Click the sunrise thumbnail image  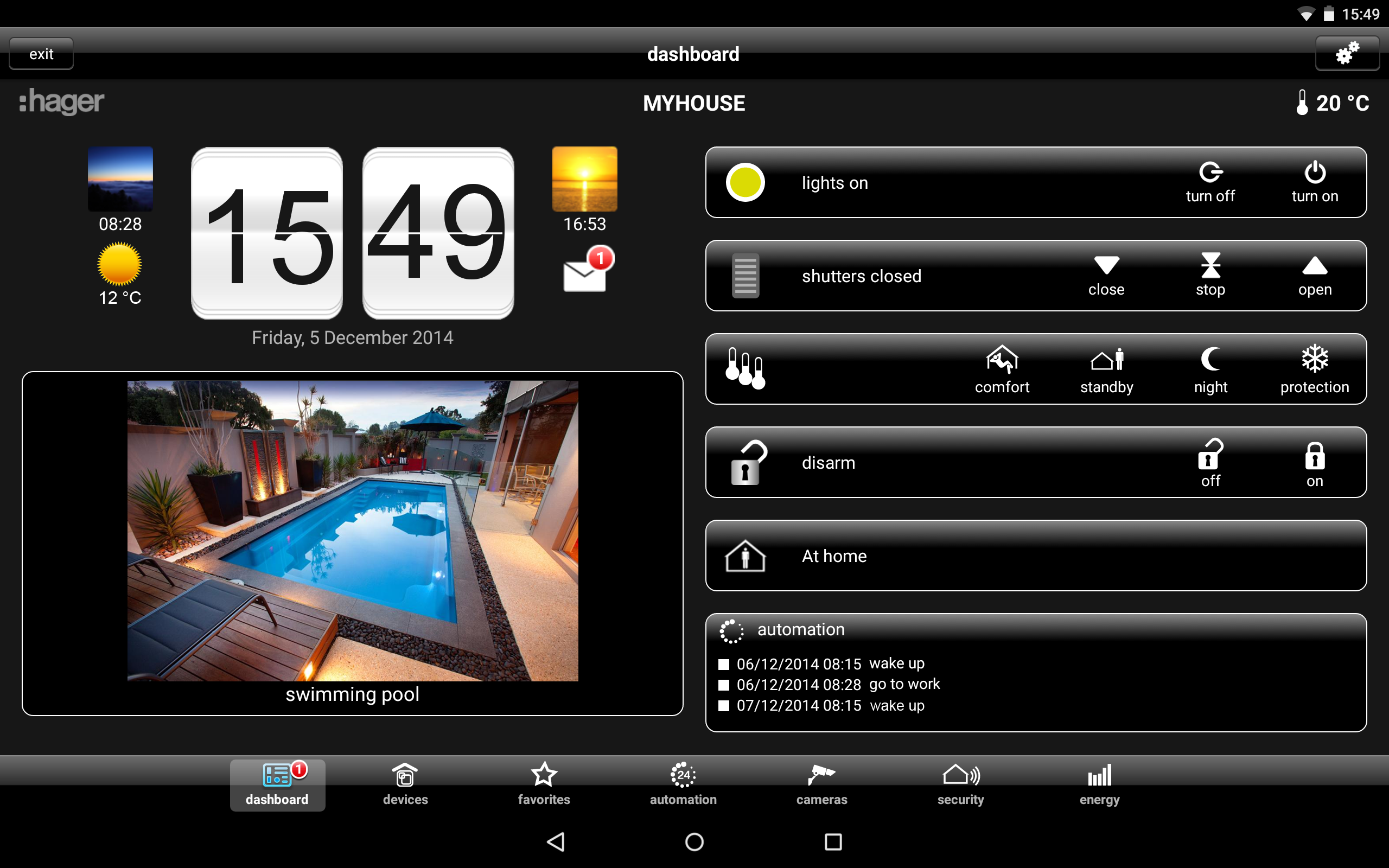point(120,178)
